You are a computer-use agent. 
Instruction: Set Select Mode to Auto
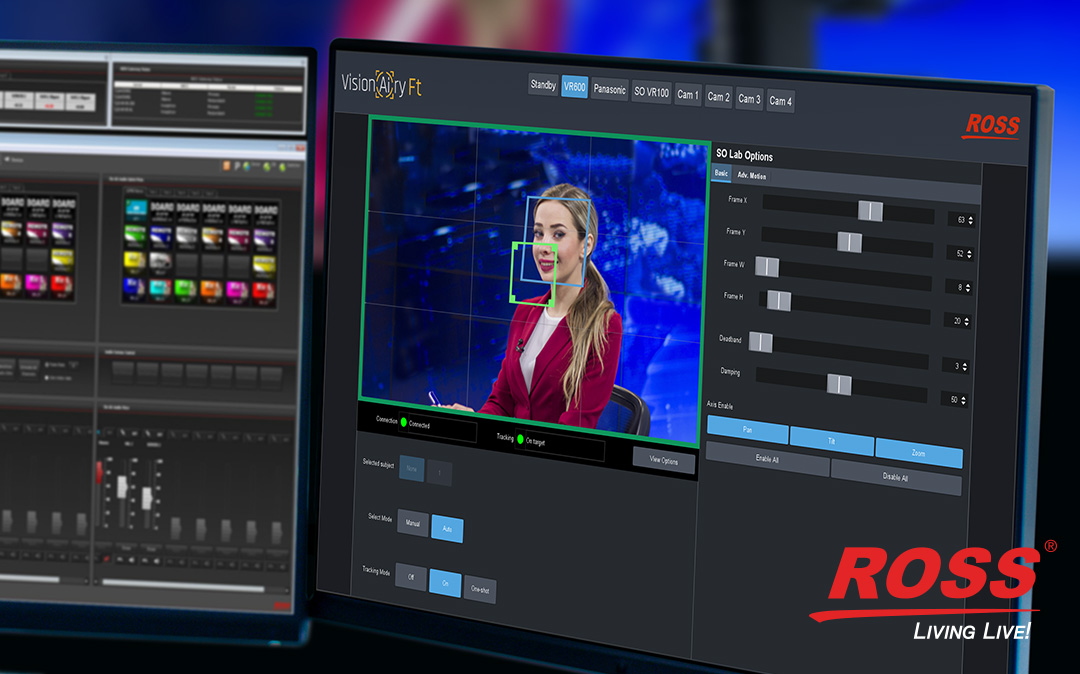447,529
